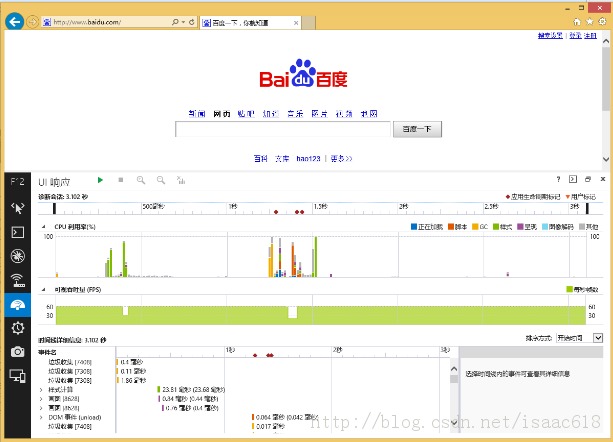Collapse the CPU 利用率 graph

coord(43,227)
